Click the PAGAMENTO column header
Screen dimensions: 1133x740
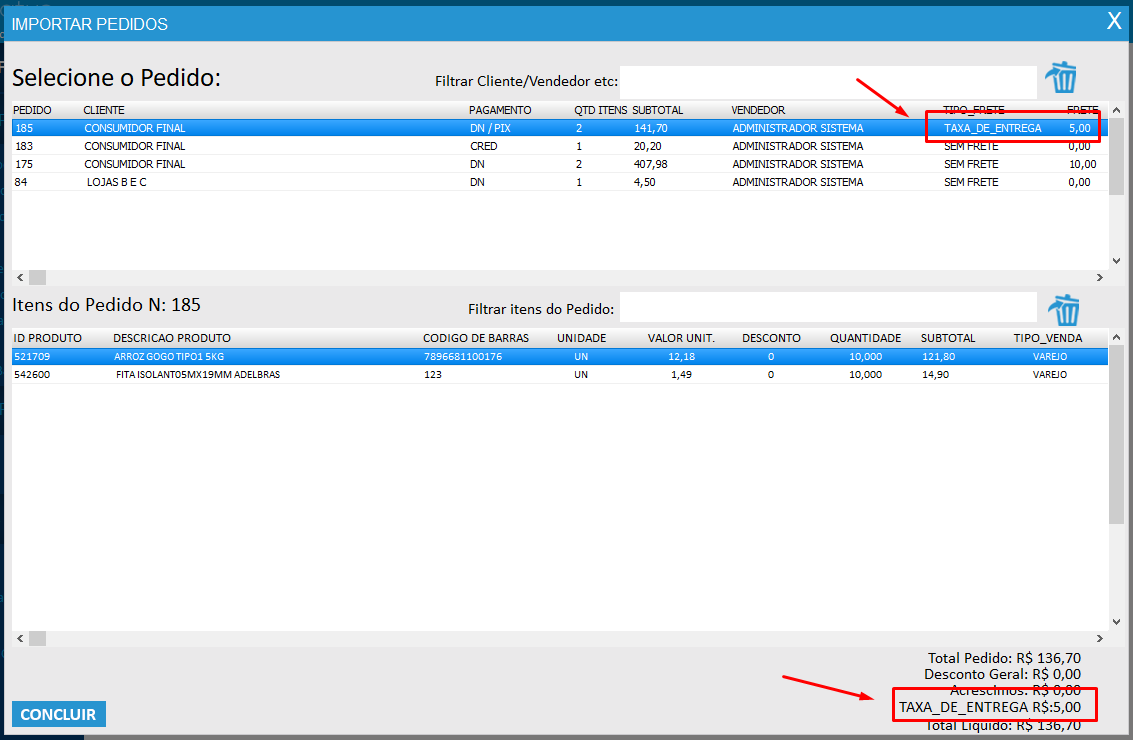coord(500,110)
